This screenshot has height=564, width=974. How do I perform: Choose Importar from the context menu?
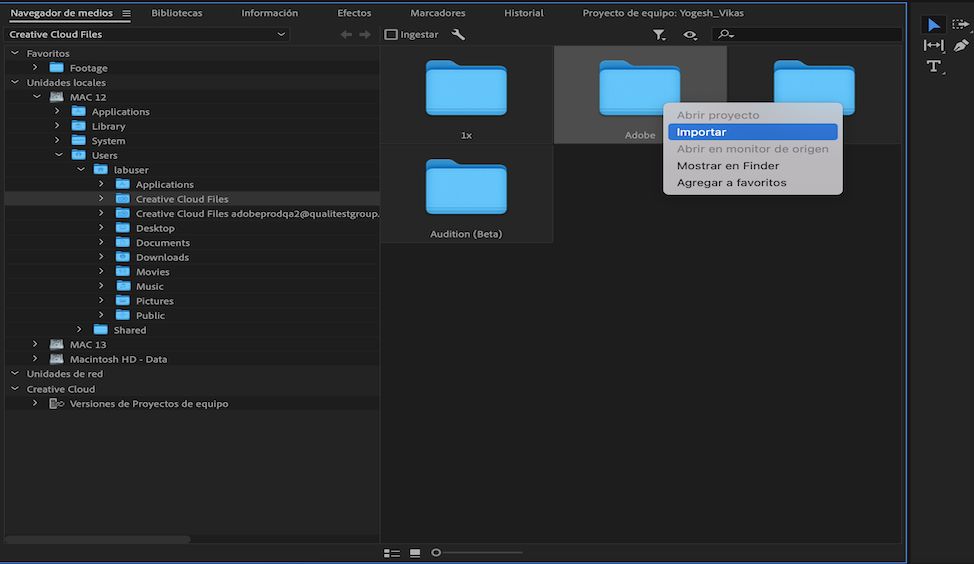[701, 132]
